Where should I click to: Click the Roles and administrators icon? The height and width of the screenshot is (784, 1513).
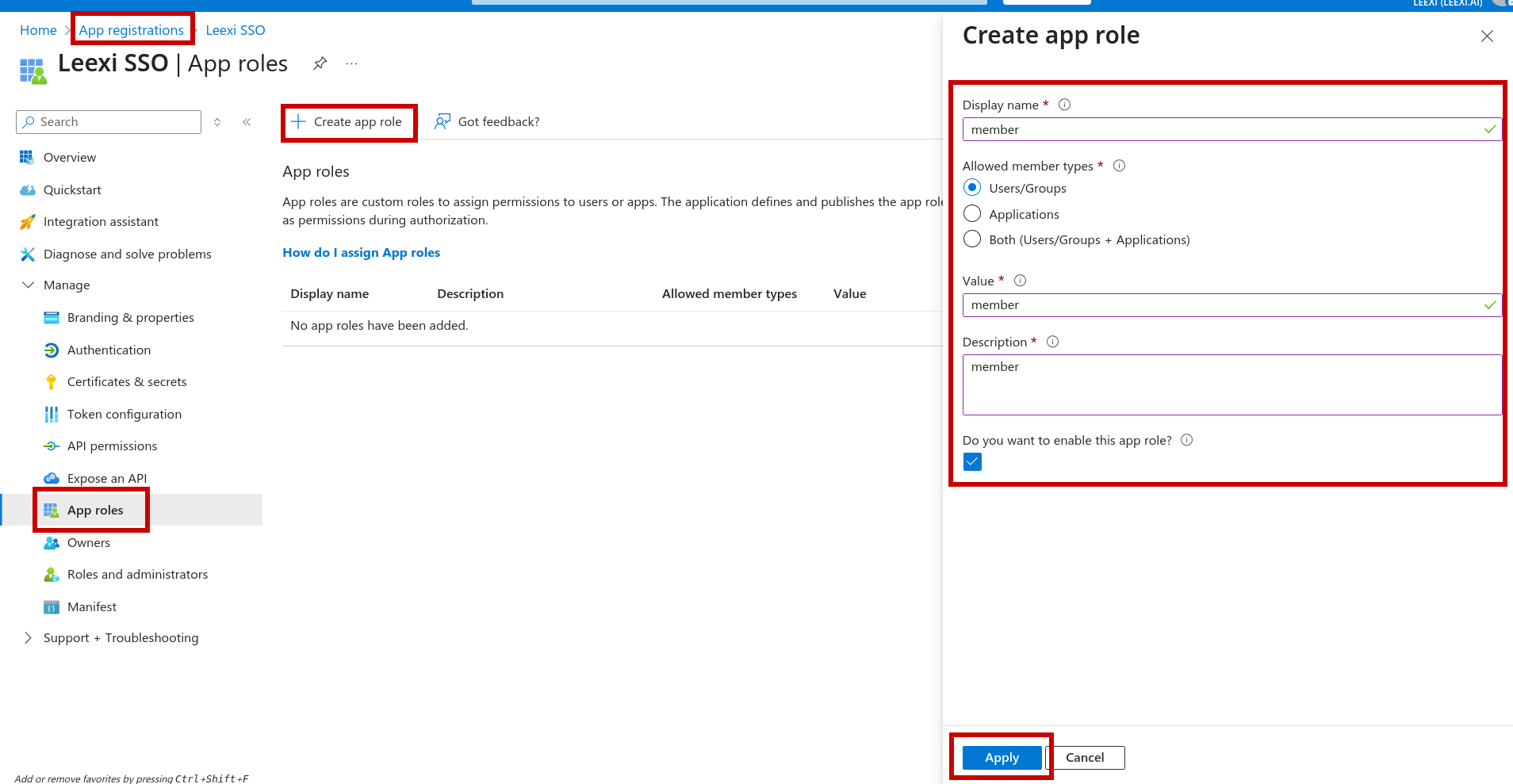(x=52, y=575)
